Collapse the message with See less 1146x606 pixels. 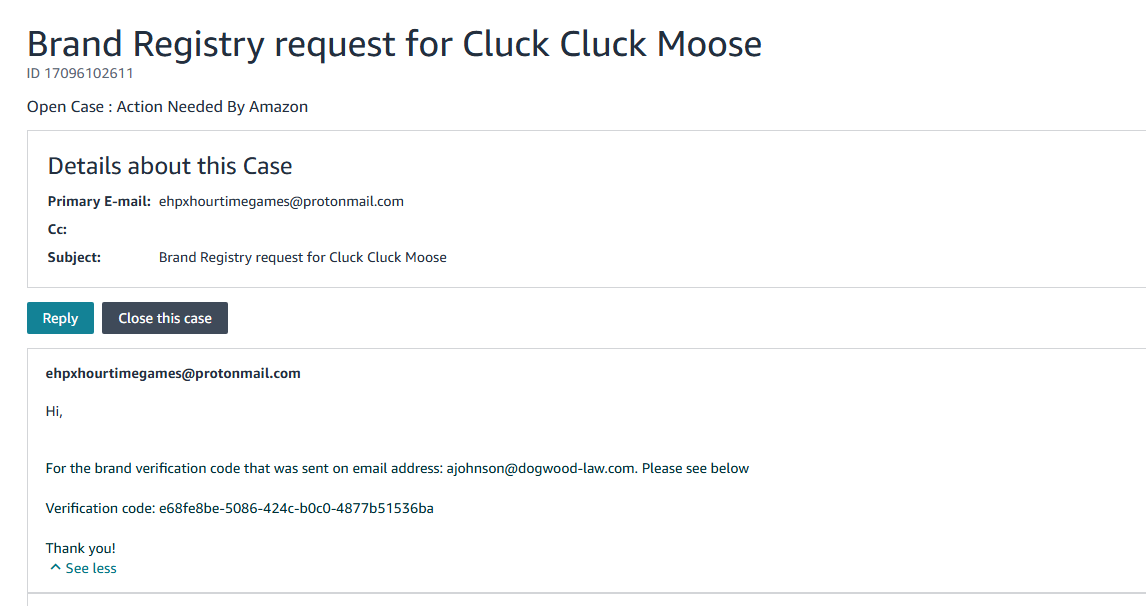click(90, 568)
